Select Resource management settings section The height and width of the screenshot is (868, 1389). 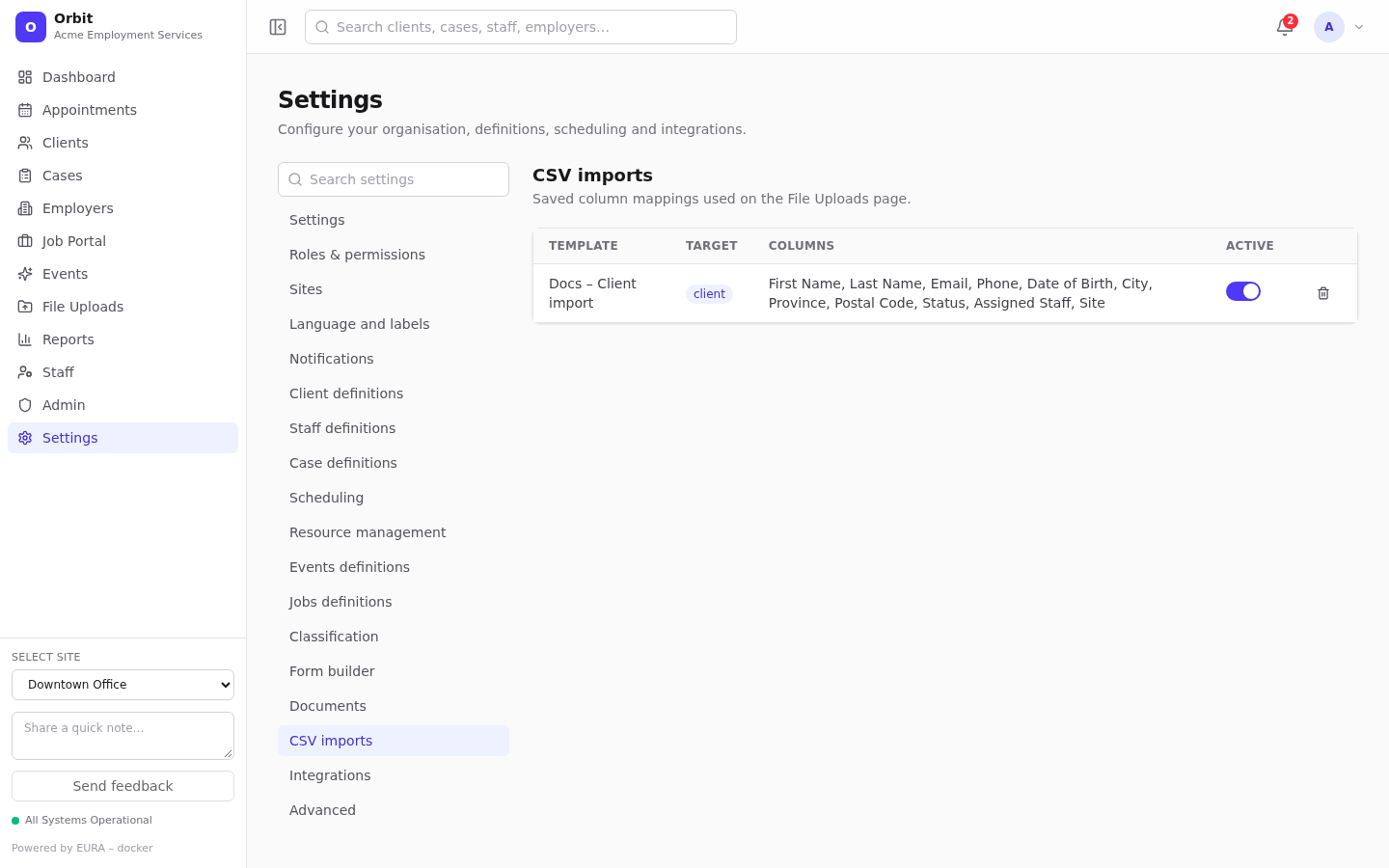click(x=394, y=532)
